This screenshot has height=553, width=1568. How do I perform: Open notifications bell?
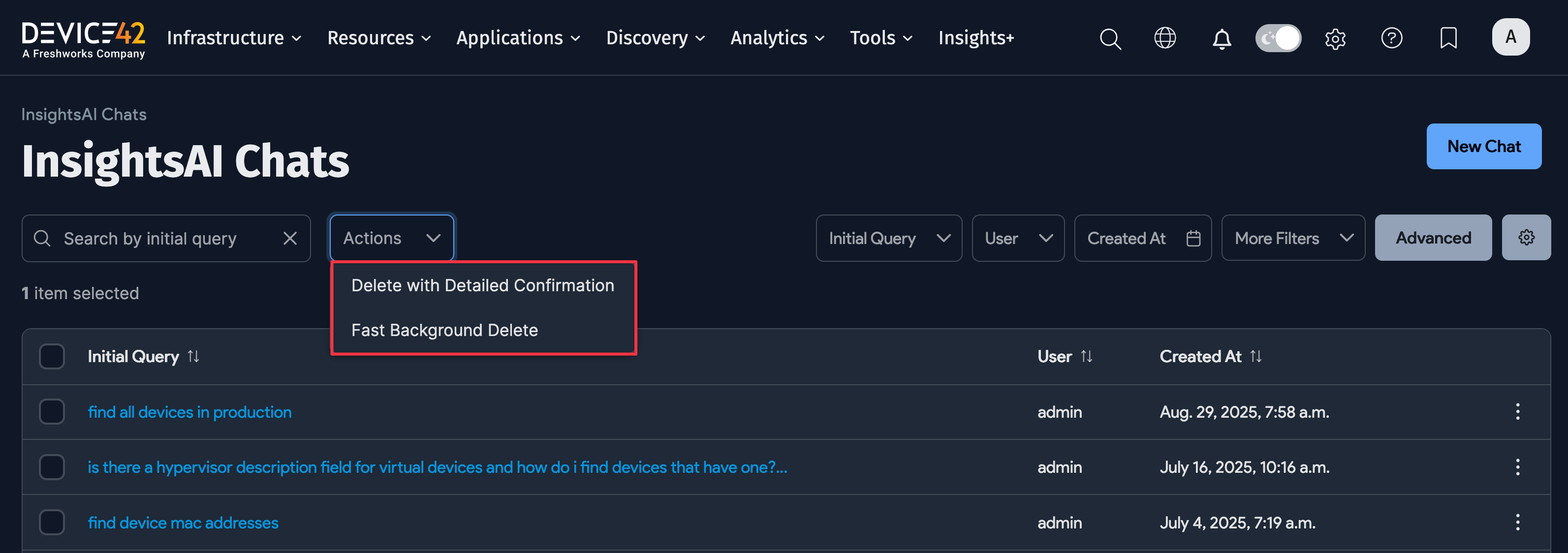tap(1221, 38)
